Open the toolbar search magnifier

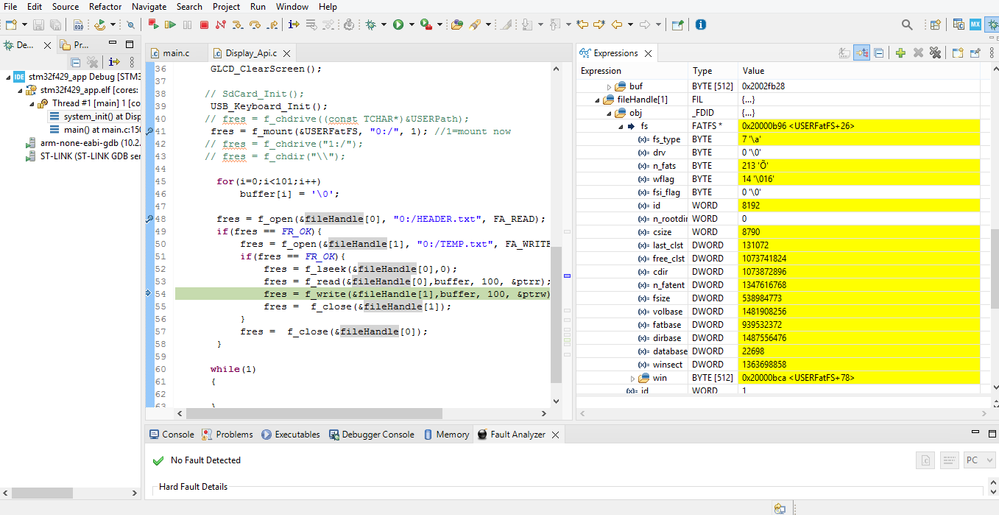click(x=907, y=25)
